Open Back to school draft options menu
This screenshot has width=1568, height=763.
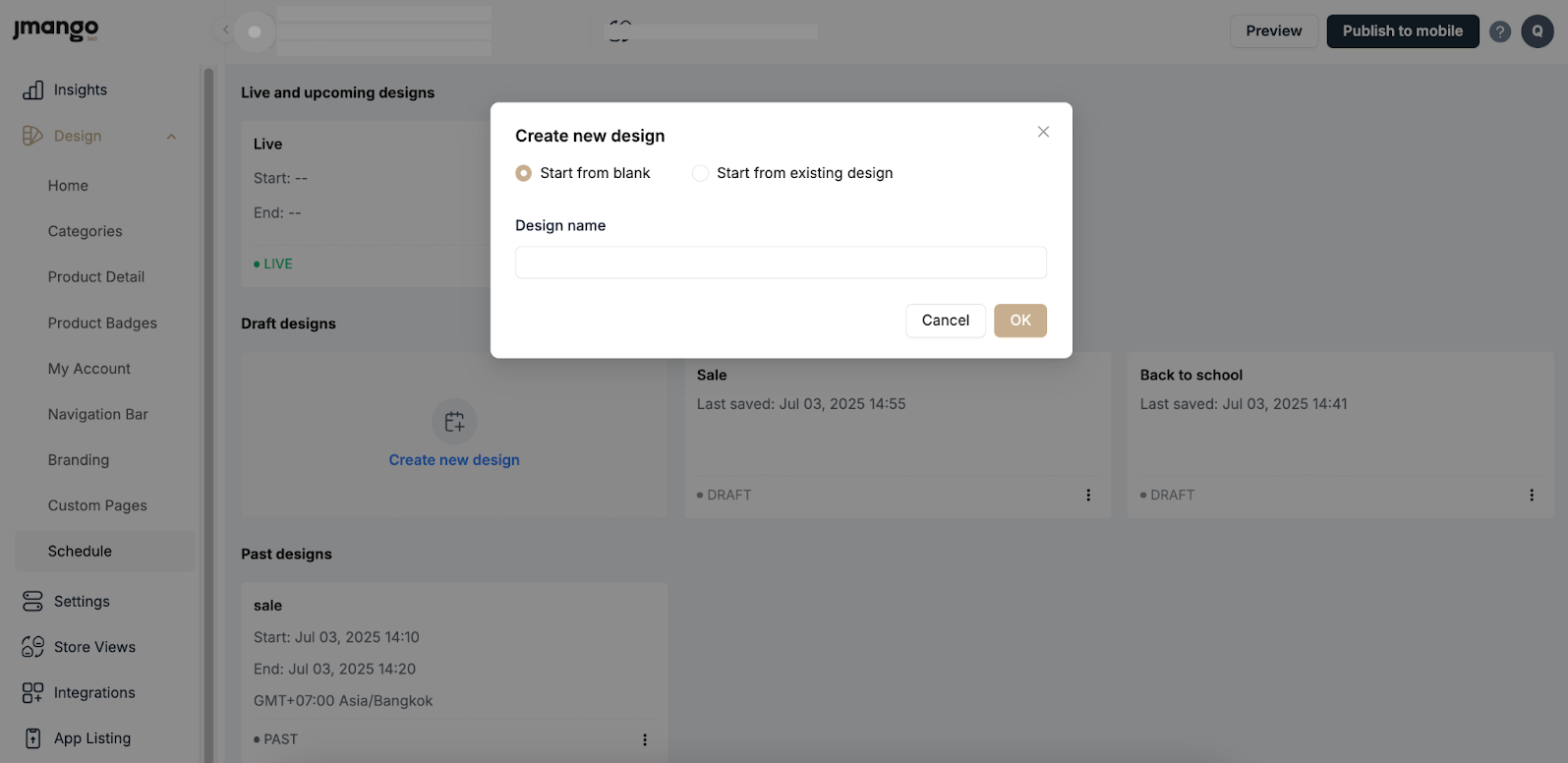[1532, 496]
